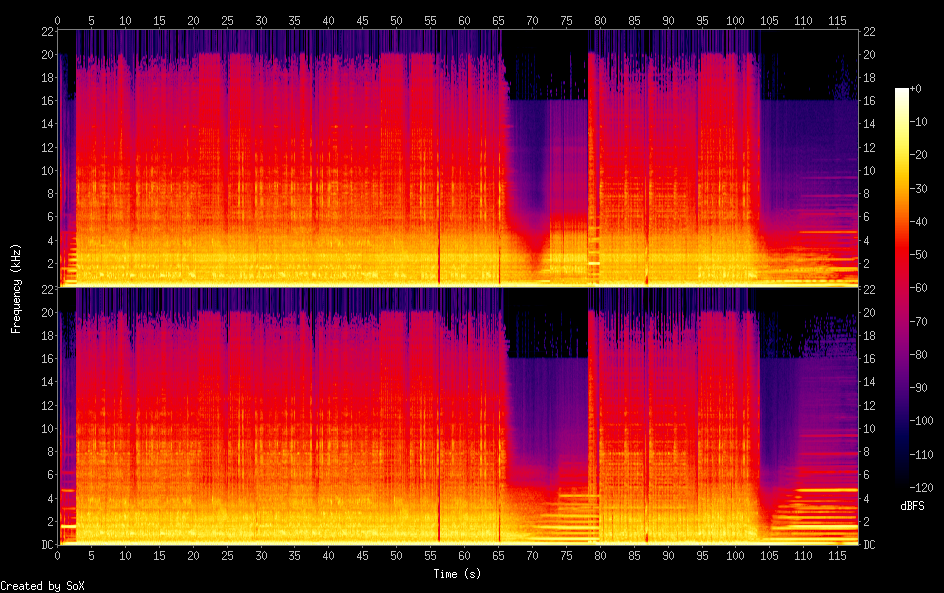The image size is (944, 593).
Task: Select the 115 mark on the top time axis
Action: [838, 20]
